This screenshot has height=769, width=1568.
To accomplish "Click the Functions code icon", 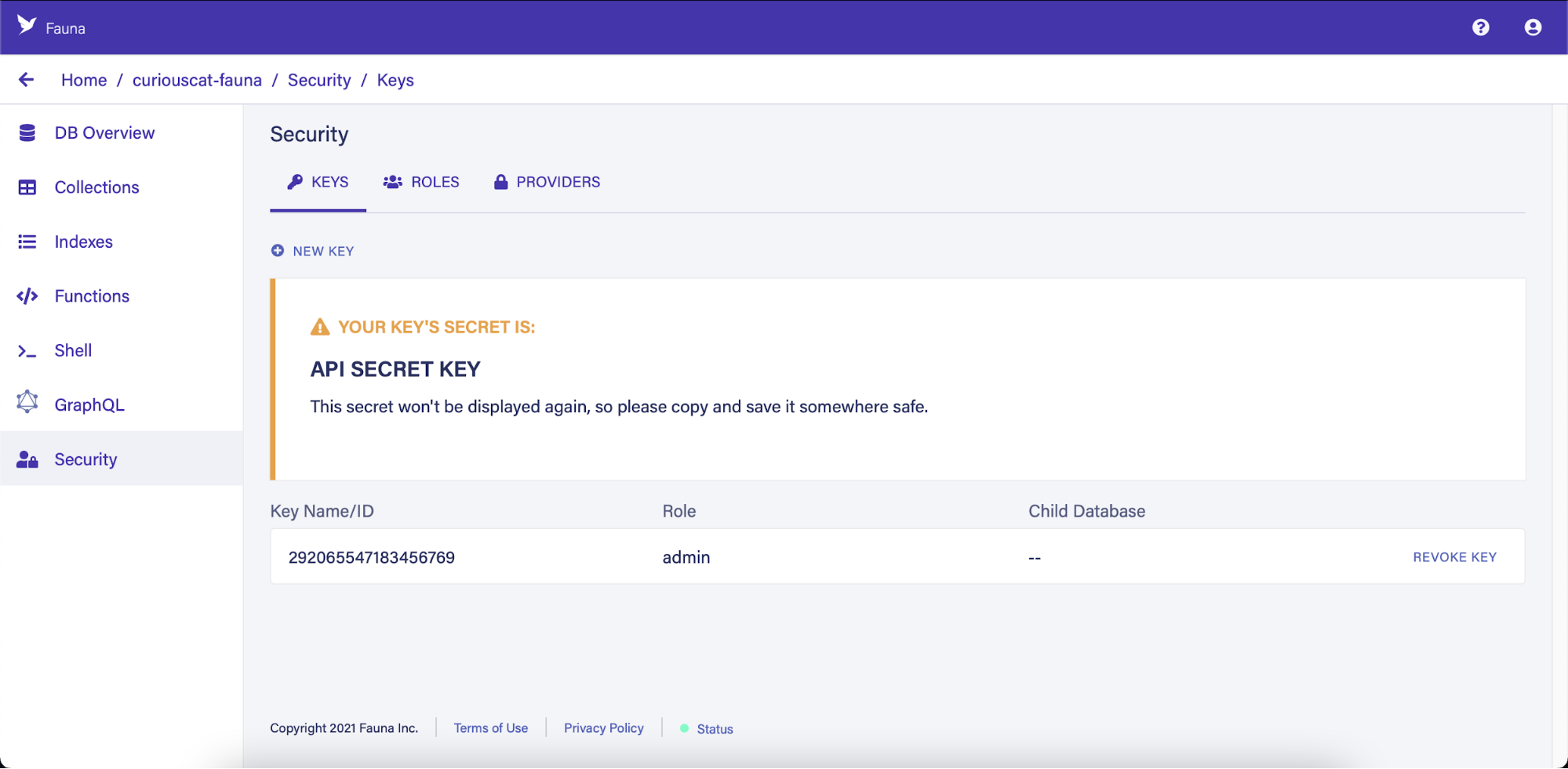I will pyautogui.click(x=27, y=296).
